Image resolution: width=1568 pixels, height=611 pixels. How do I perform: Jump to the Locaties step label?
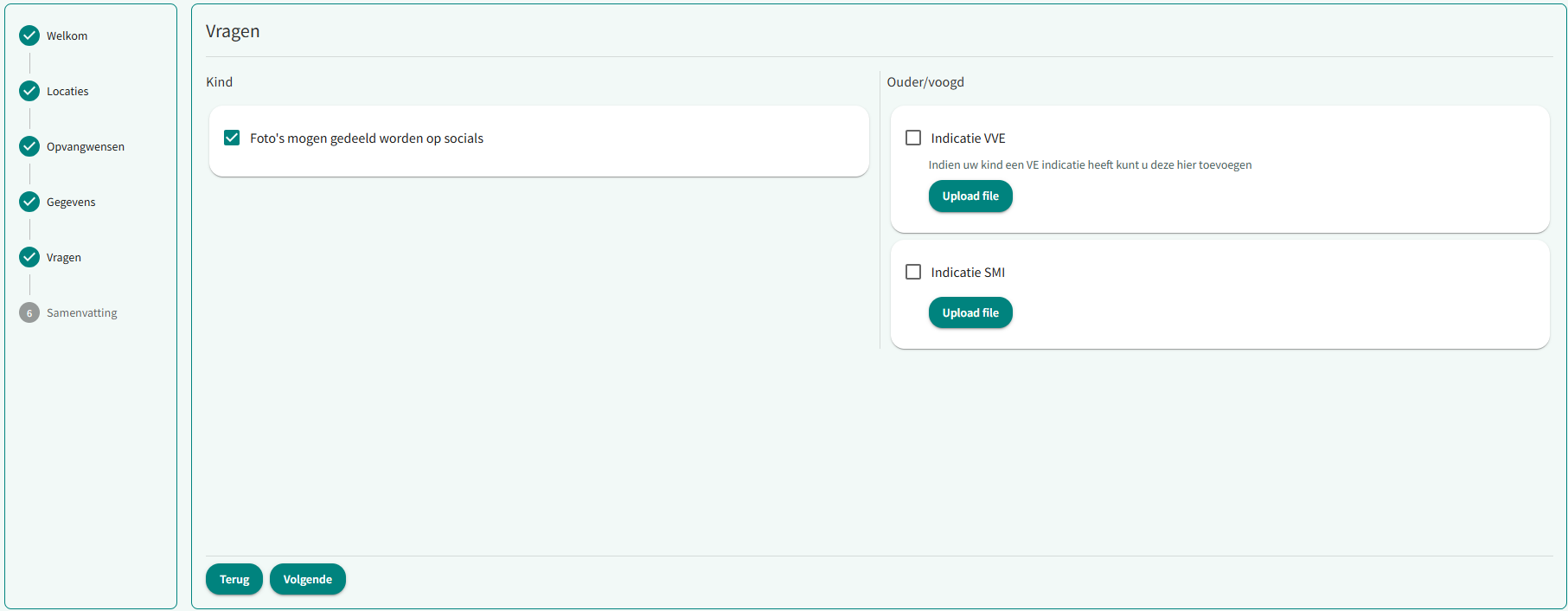pyautogui.click(x=67, y=91)
